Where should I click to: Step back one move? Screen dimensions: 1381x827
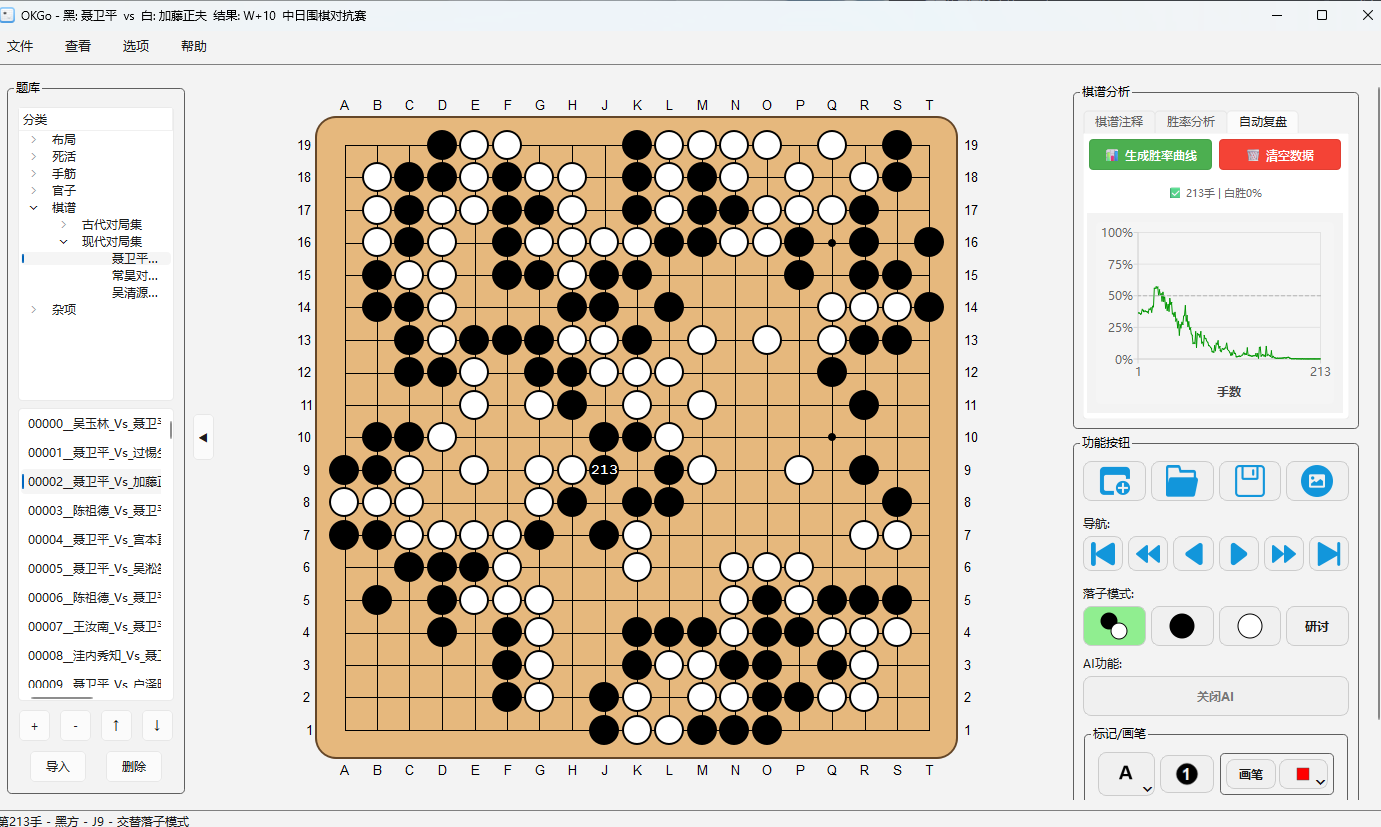pos(1193,553)
